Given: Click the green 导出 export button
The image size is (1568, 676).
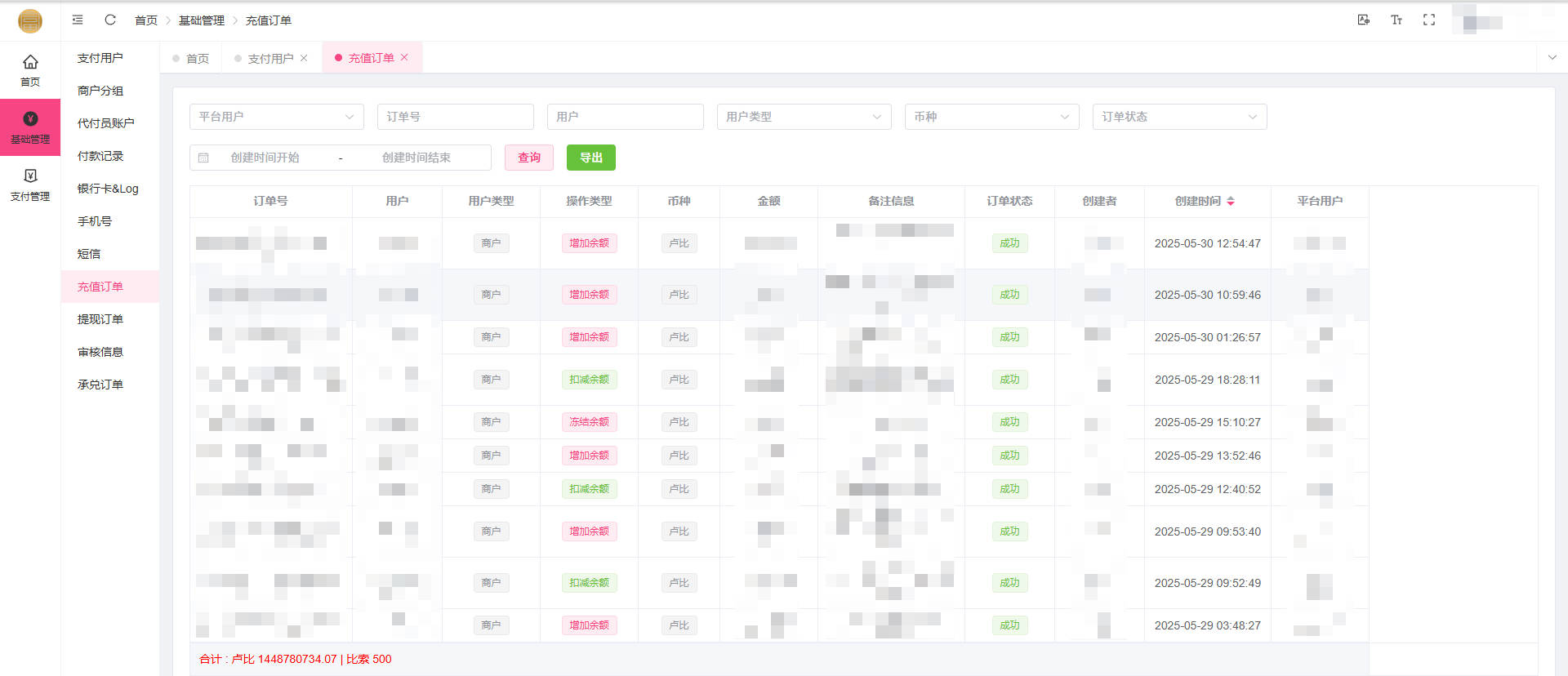Looking at the screenshot, I should (591, 158).
